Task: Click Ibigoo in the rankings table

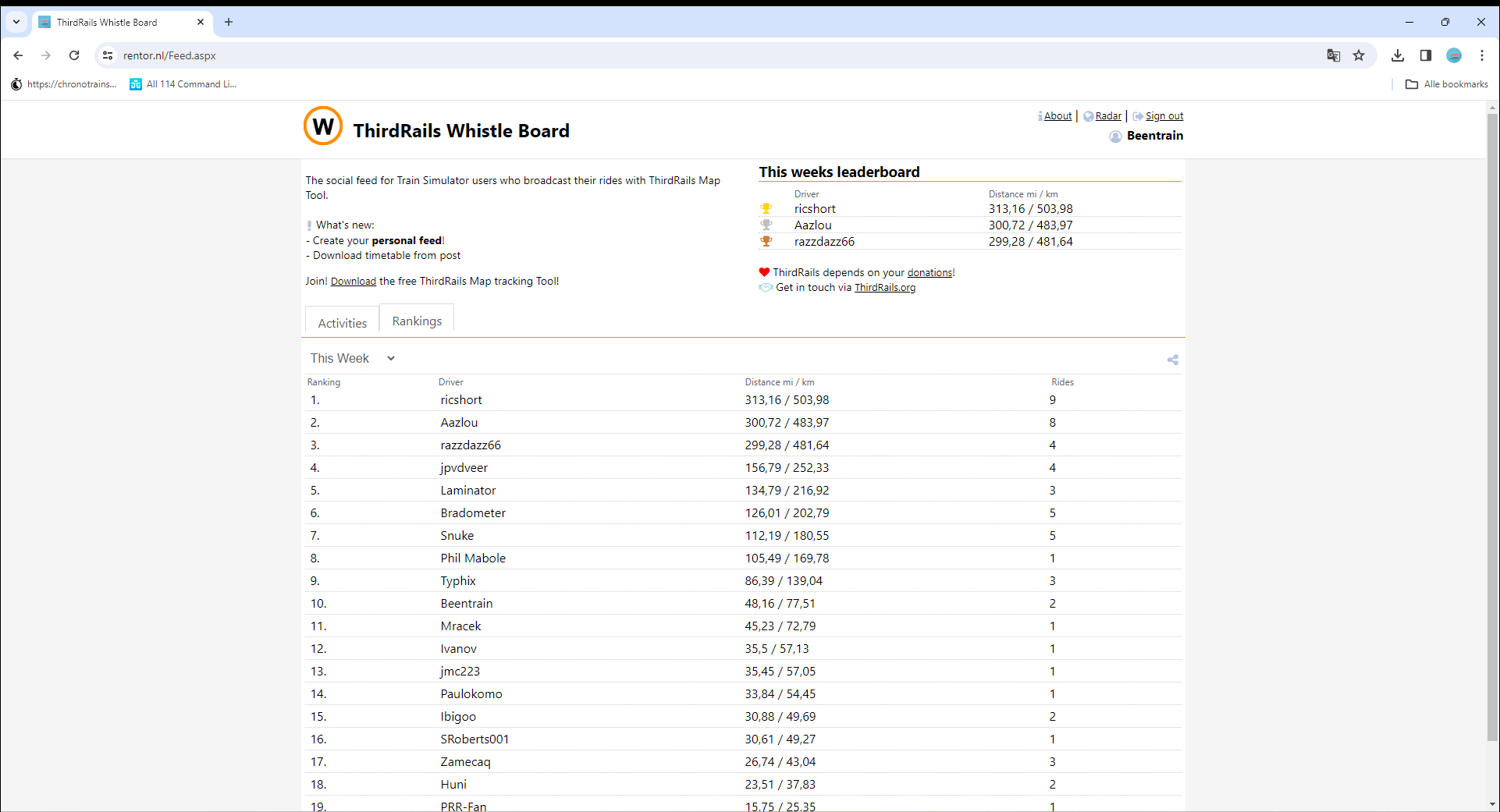Action: [458, 717]
